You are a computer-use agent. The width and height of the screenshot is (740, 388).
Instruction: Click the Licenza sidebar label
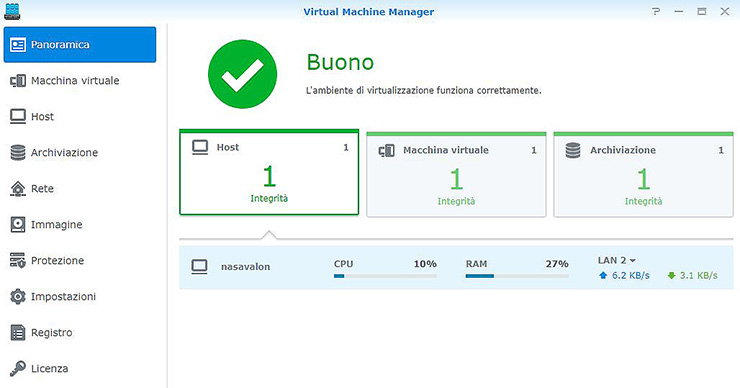click(x=49, y=369)
